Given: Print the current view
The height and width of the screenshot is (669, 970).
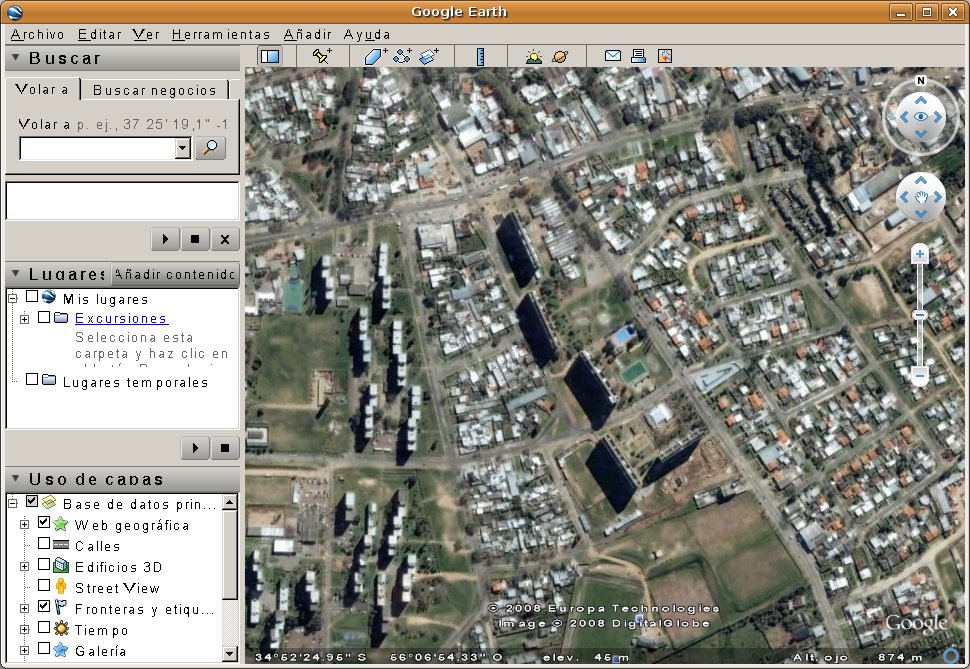Looking at the screenshot, I should (x=638, y=56).
